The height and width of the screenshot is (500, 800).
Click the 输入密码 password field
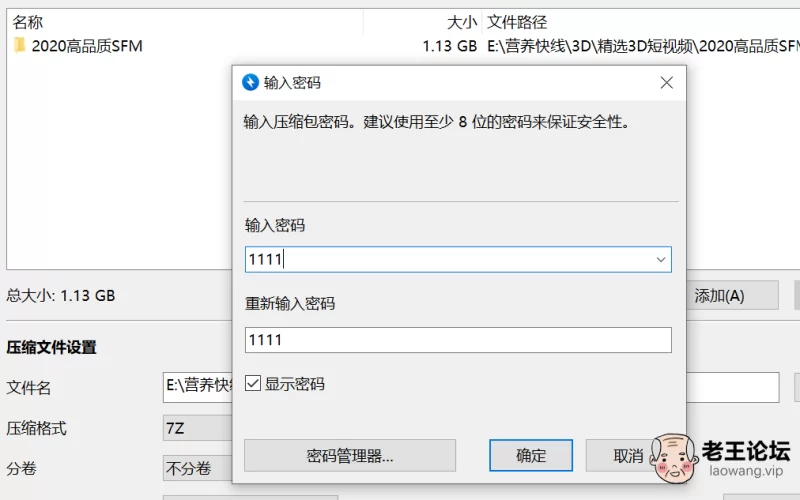tap(458, 260)
